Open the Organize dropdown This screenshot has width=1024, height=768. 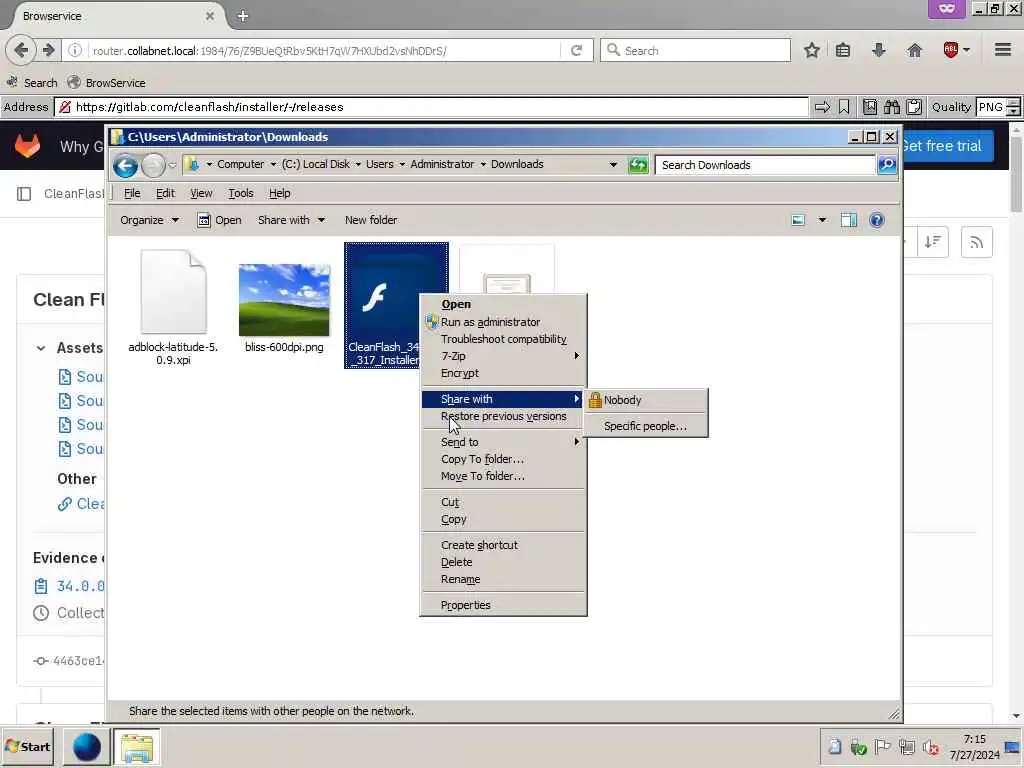coord(149,220)
